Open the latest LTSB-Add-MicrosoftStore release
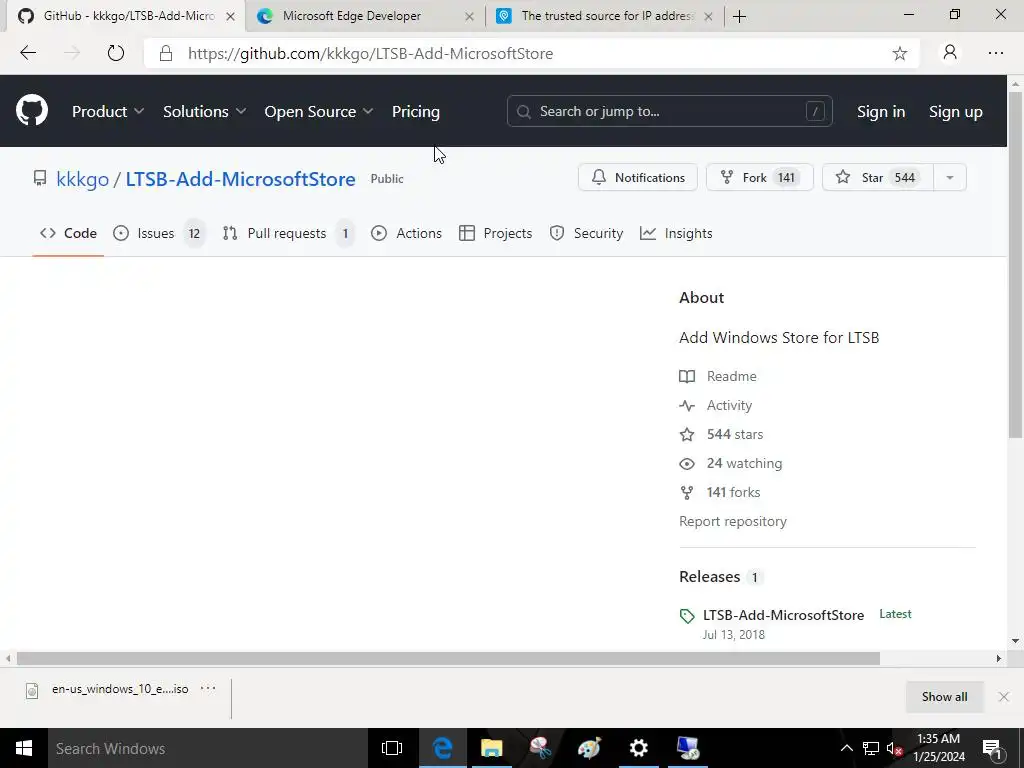 [783, 615]
